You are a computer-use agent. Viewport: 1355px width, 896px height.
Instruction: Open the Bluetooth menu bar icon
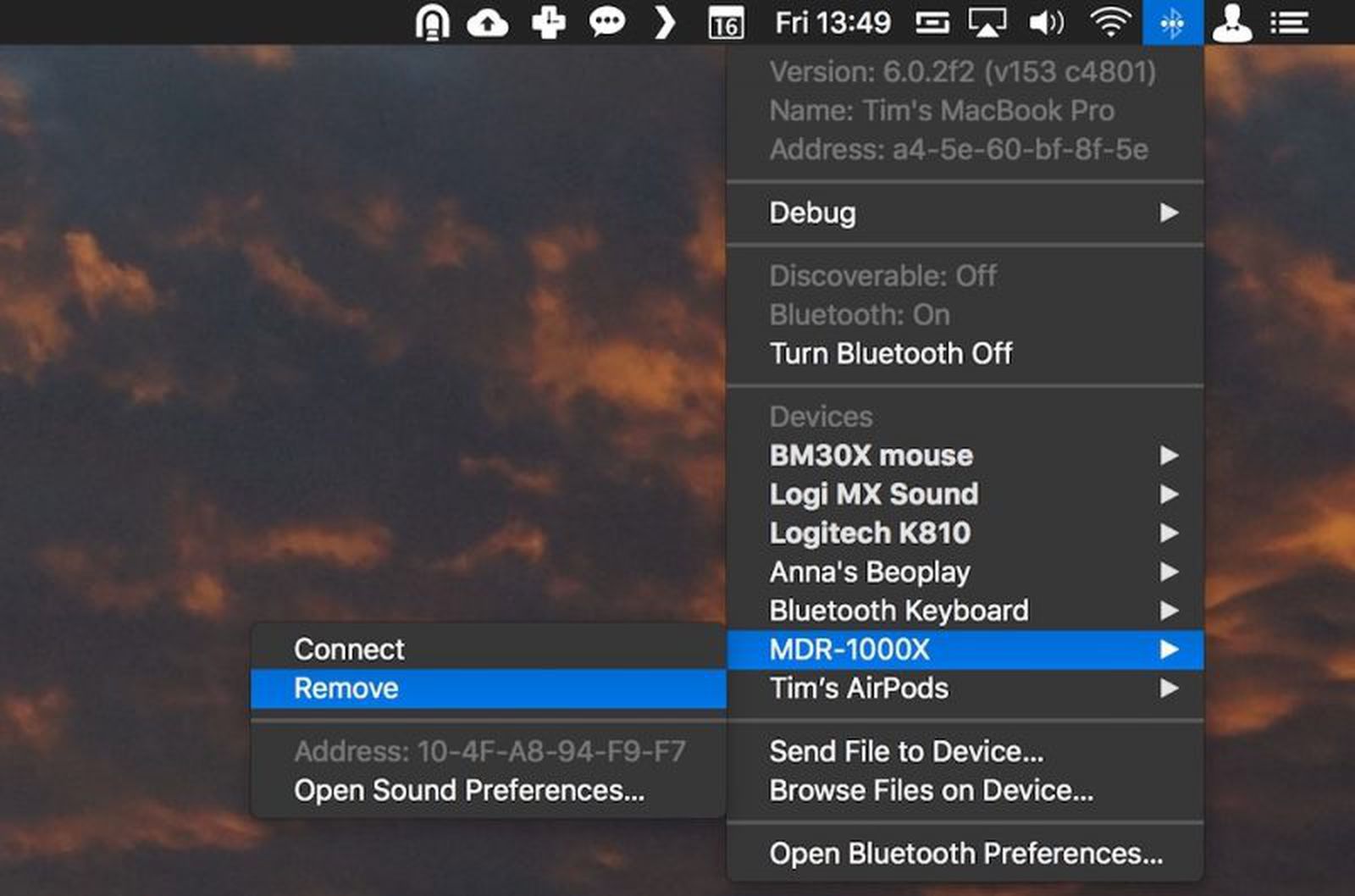pyautogui.click(x=1172, y=22)
